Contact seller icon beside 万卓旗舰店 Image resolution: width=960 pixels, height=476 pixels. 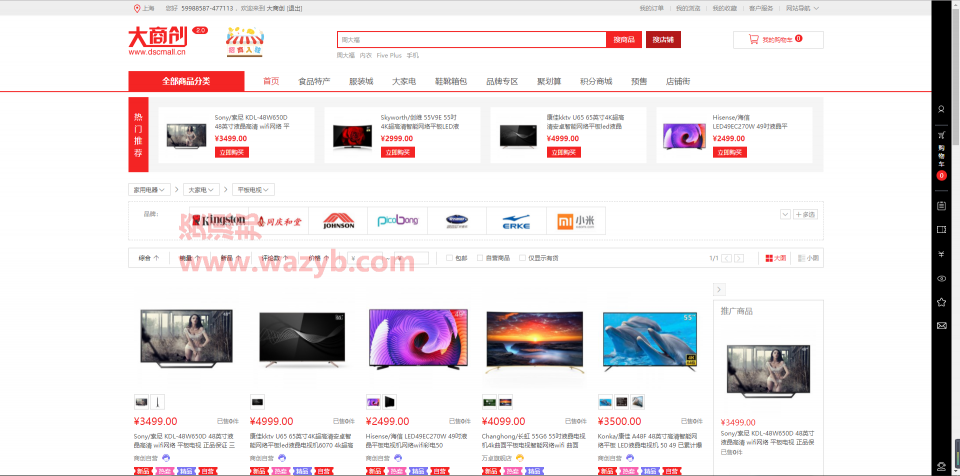520,458
